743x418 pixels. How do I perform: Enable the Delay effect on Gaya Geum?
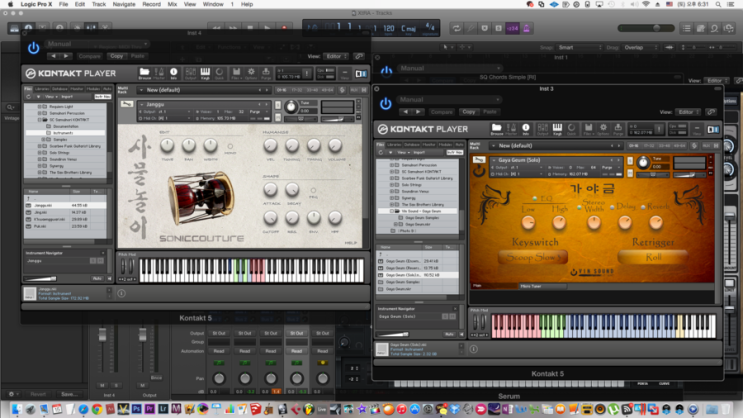(x=613, y=207)
